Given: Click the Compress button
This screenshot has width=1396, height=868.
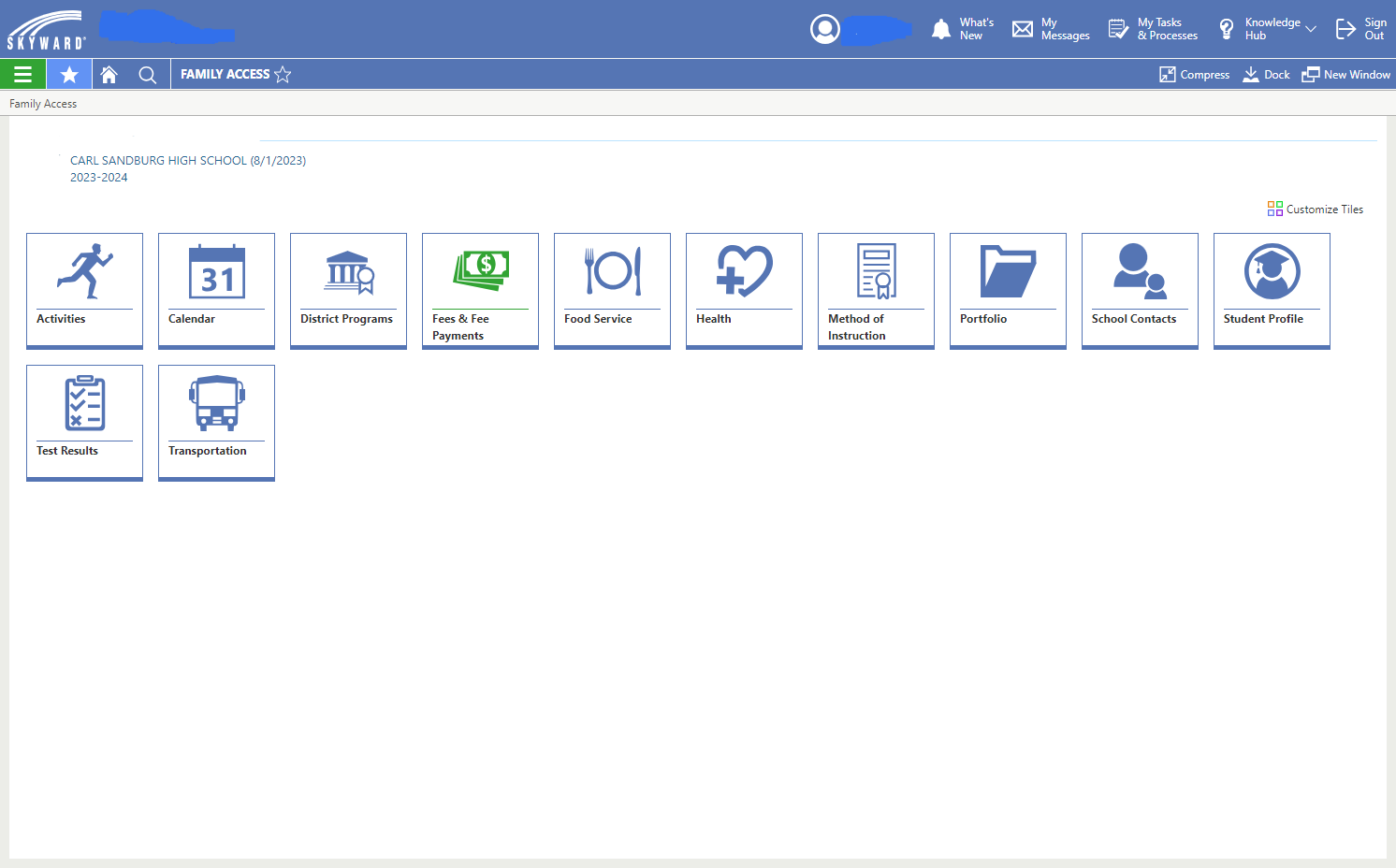Looking at the screenshot, I should (1195, 75).
